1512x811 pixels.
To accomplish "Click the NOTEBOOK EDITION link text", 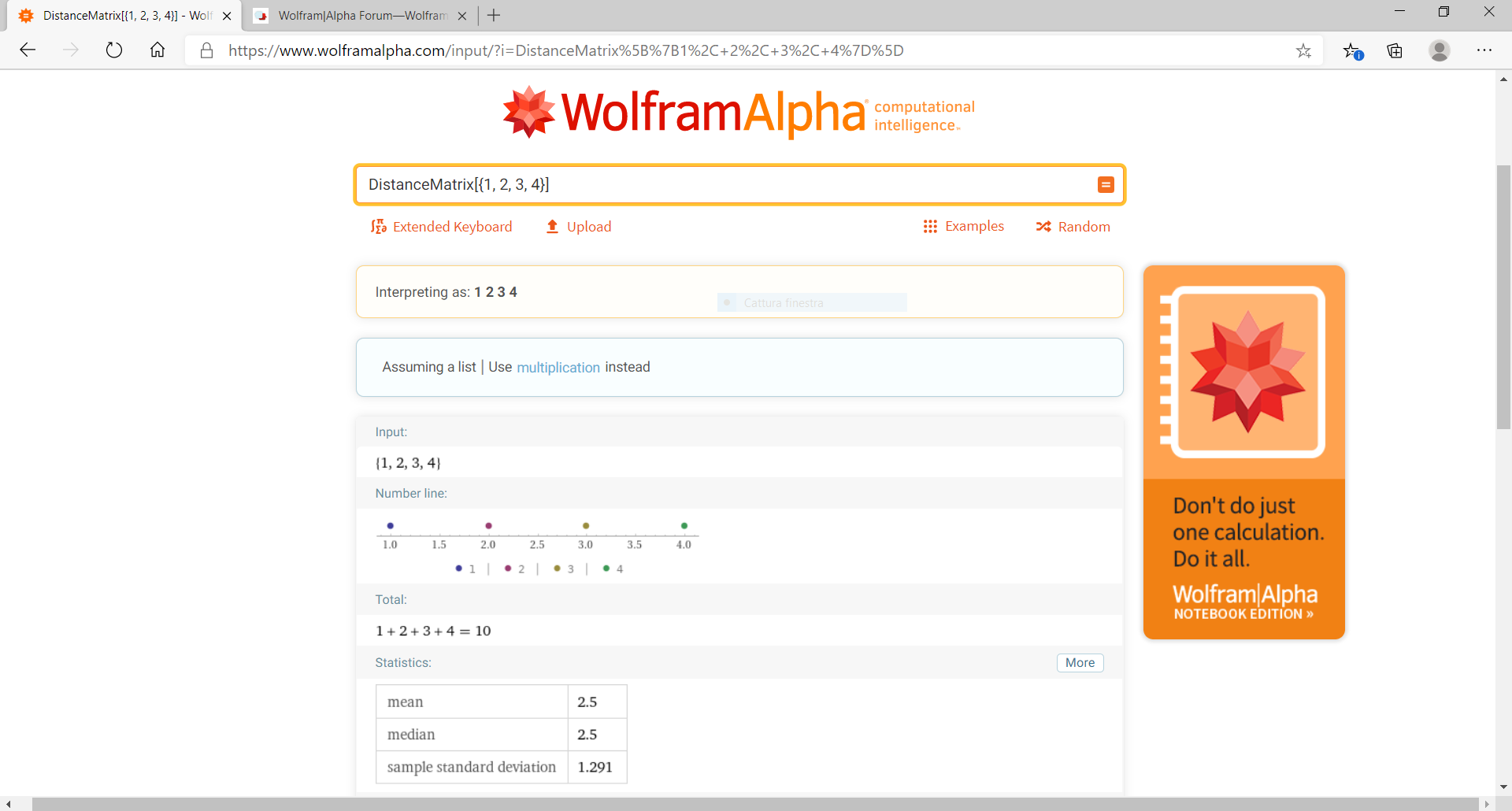I will 1243,614.
